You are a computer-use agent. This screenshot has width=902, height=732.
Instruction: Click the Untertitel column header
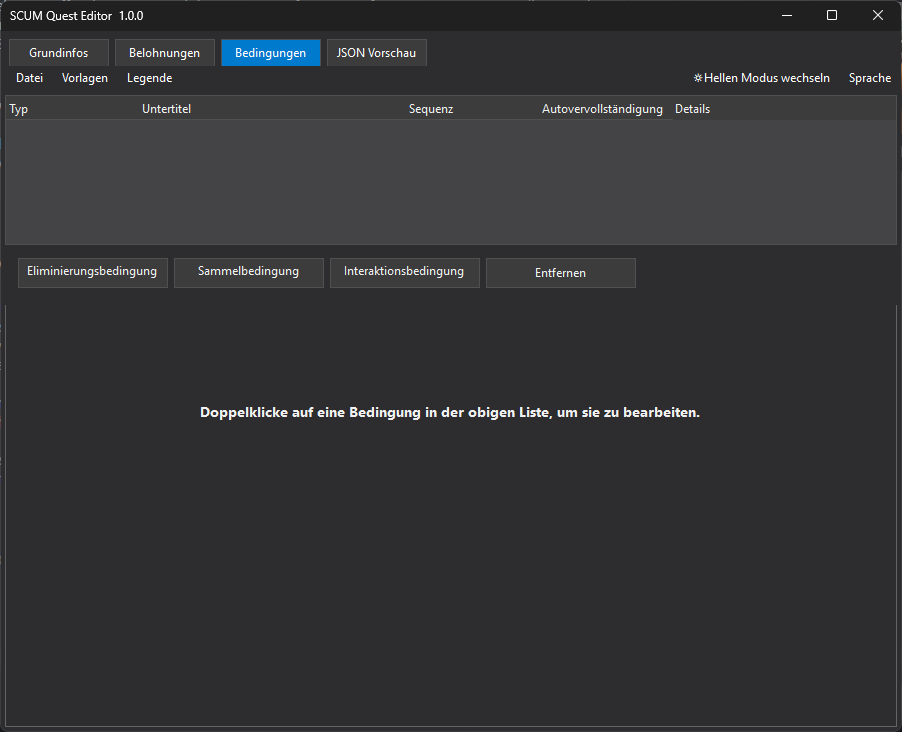[166, 109]
